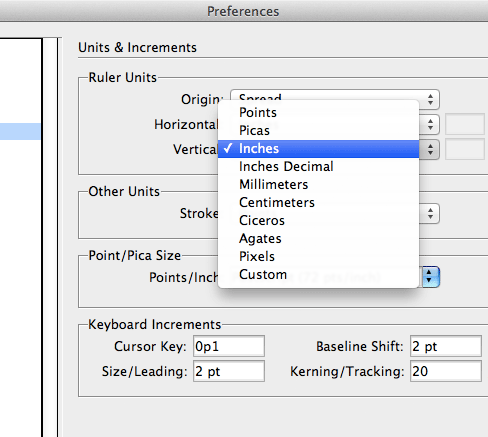Viewport: 488px width, 437px height.
Task: Choose Agates from the units list
Action: 318,239
